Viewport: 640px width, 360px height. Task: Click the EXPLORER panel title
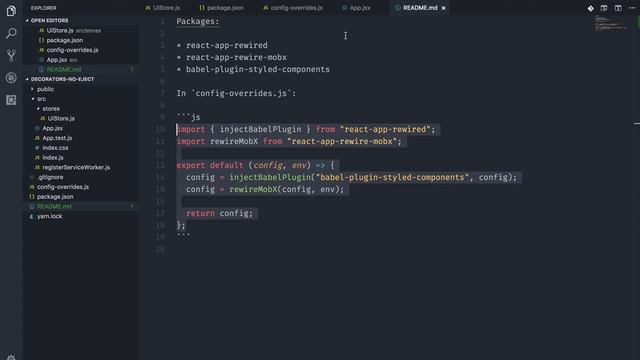pos(44,8)
